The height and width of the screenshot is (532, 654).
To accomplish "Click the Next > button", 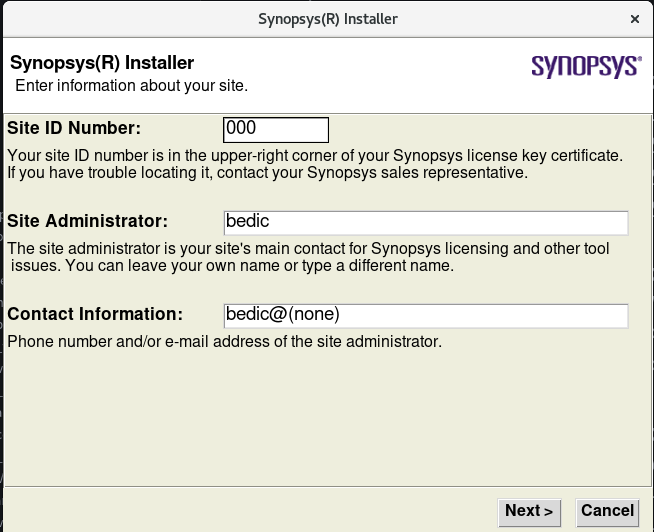I will (x=529, y=511).
